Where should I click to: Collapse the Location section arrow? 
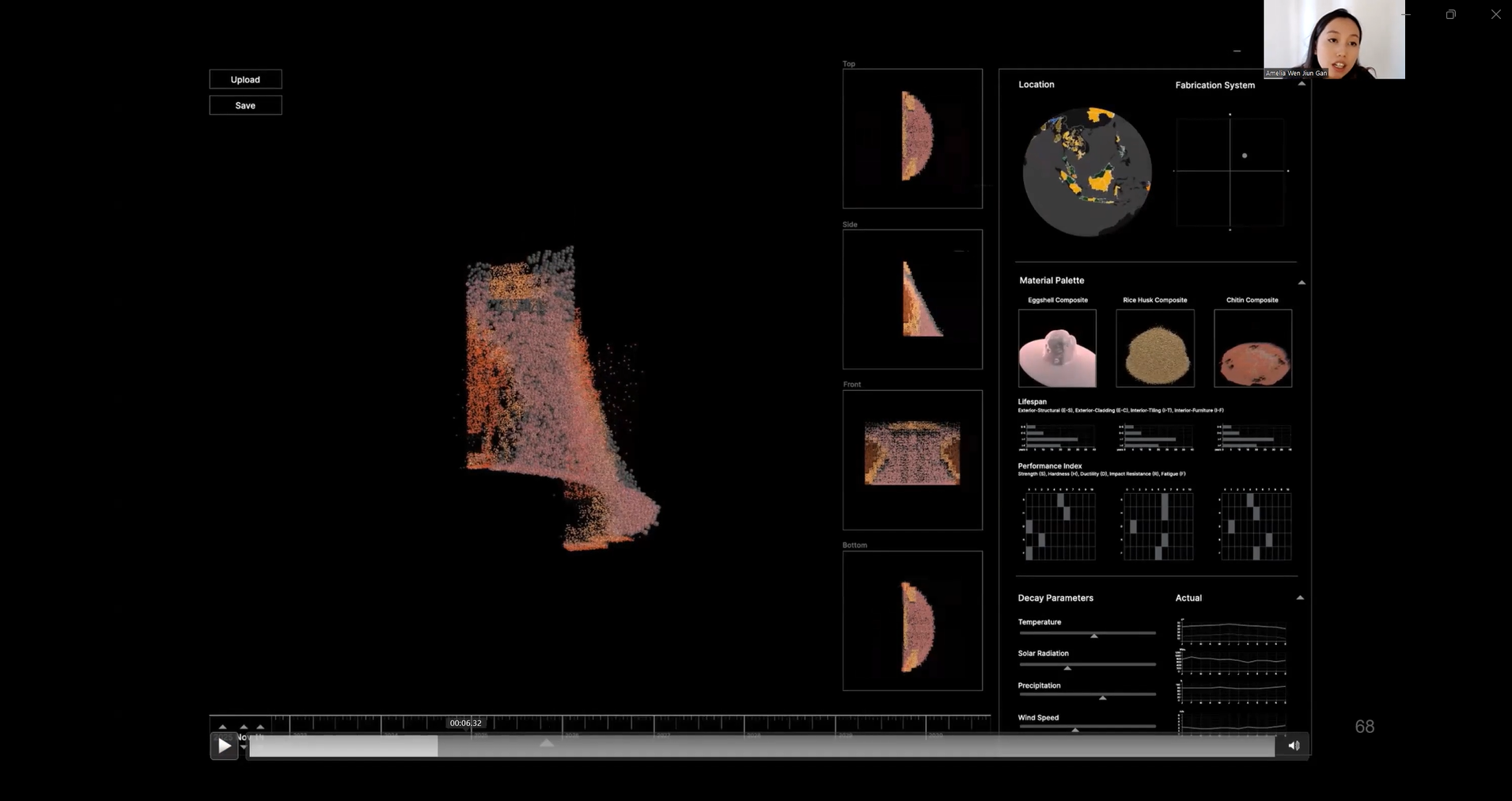coord(1302,84)
